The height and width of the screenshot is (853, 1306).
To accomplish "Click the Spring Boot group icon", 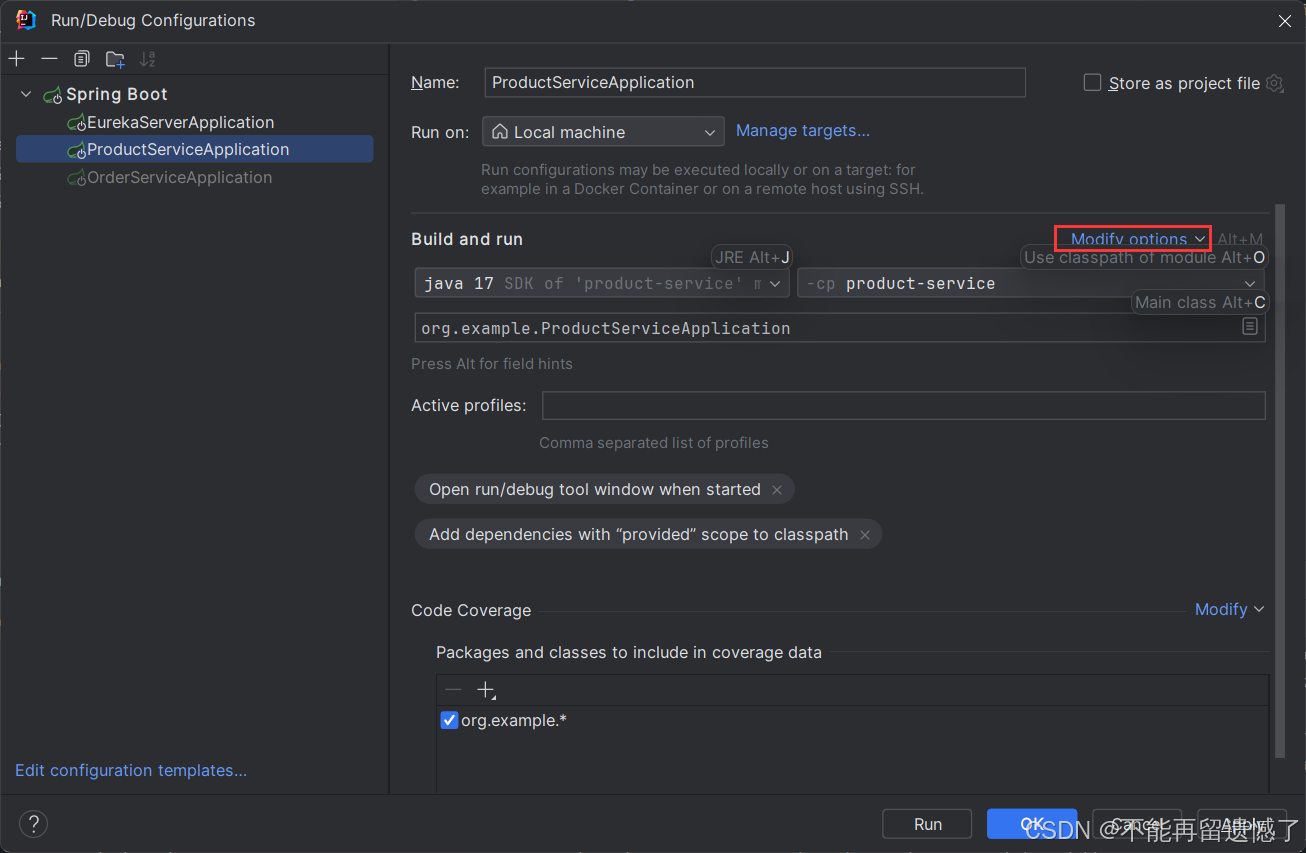I will (x=52, y=95).
